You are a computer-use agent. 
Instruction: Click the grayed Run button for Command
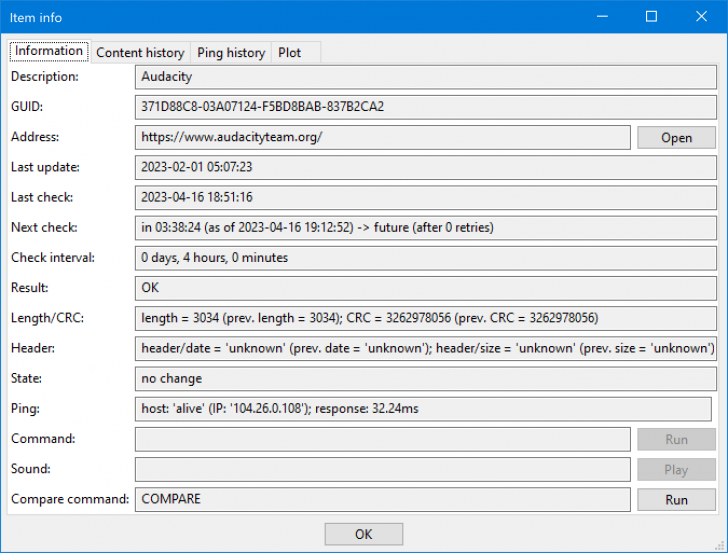[x=676, y=439]
